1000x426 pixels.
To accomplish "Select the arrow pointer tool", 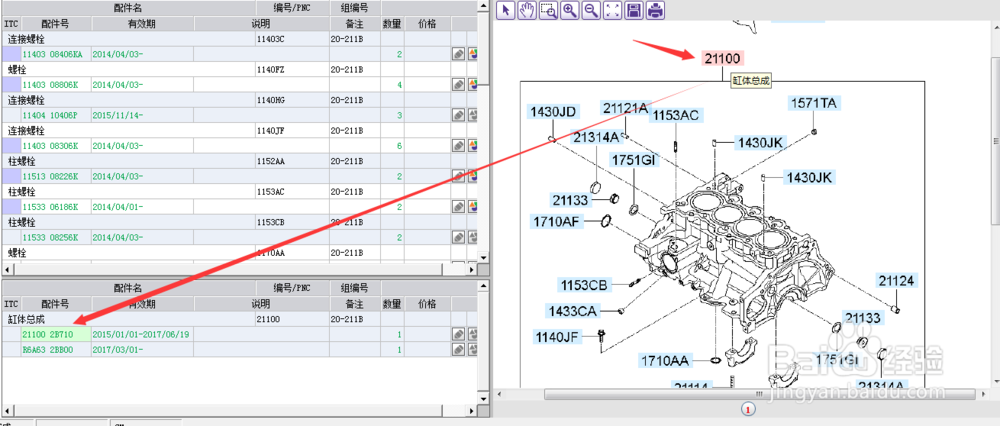I will point(505,10).
